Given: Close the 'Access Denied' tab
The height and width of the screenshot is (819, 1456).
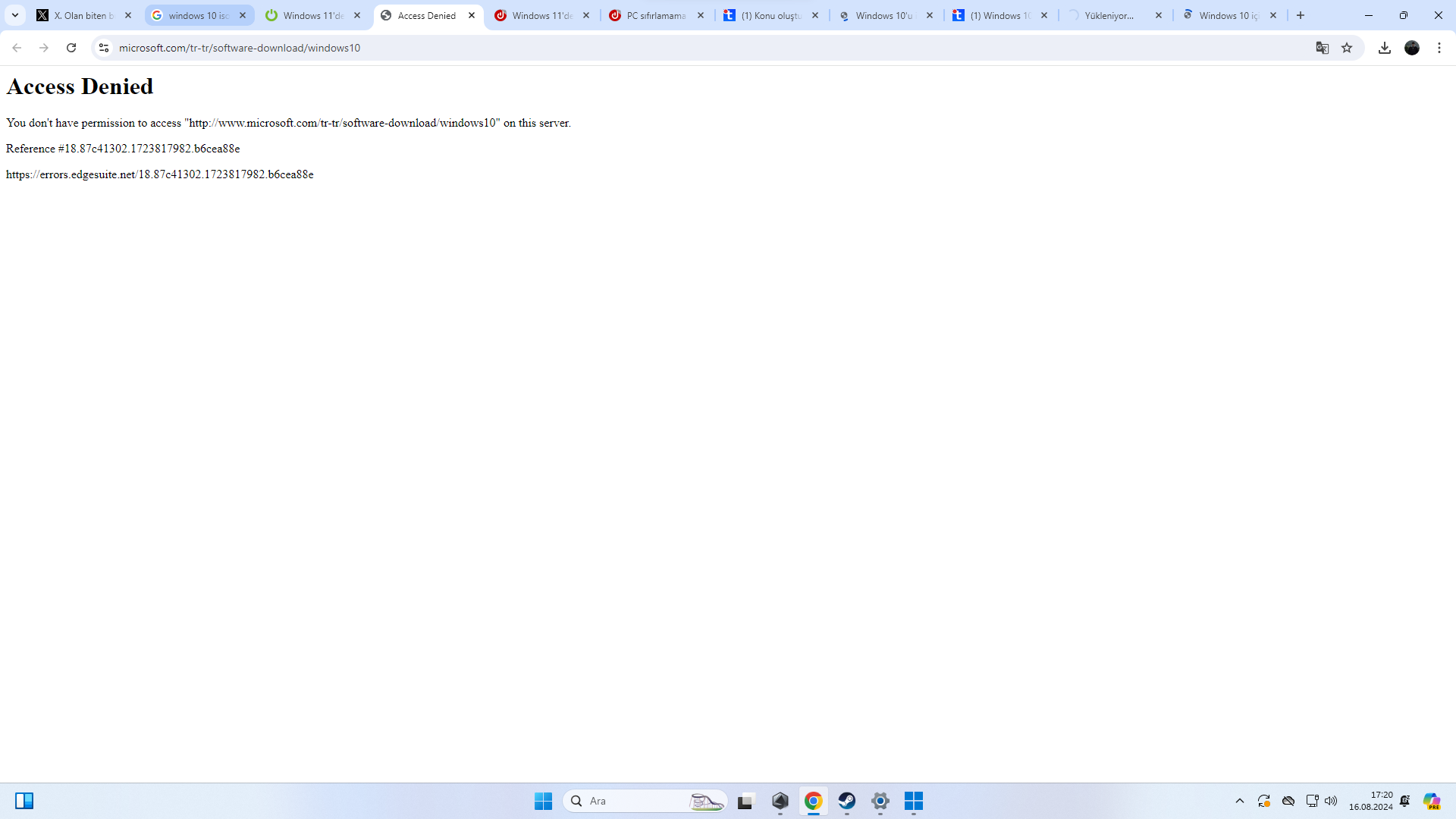Looking at the screenshot, I should click(x=472, y=15).
